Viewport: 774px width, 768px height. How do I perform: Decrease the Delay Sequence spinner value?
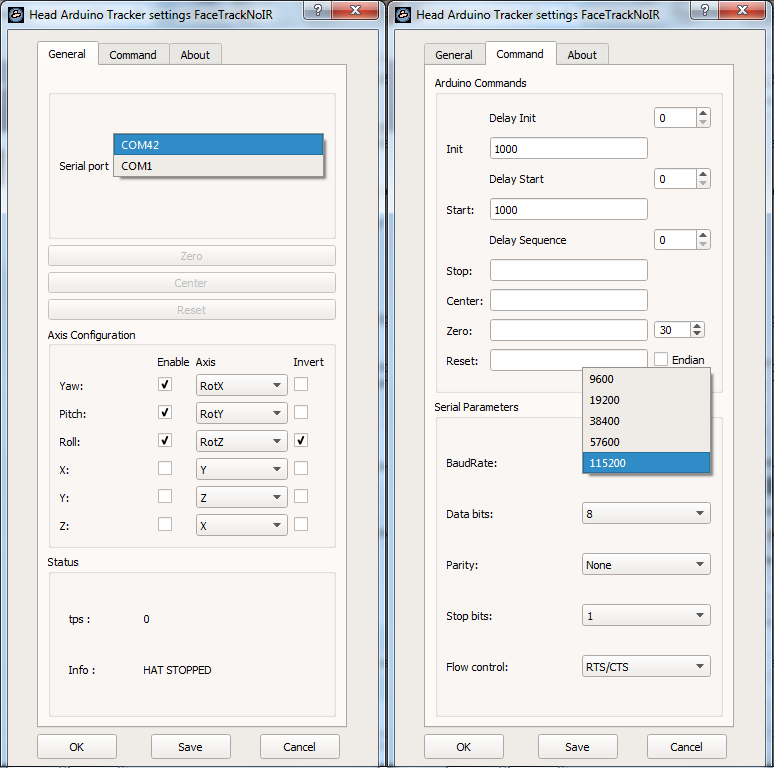703,244
